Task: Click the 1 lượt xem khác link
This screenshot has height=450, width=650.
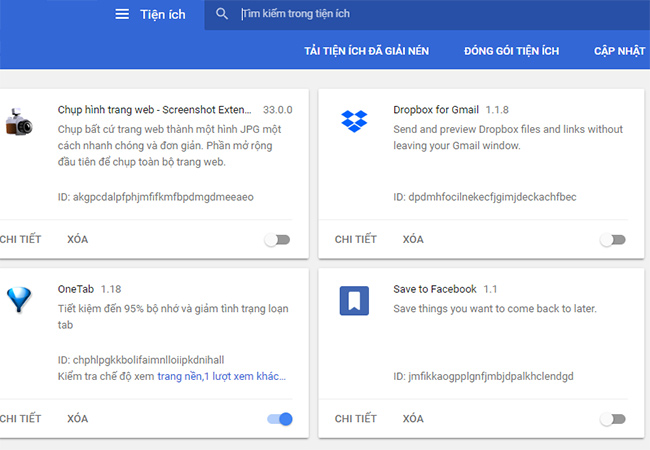Action: [246, 376]
